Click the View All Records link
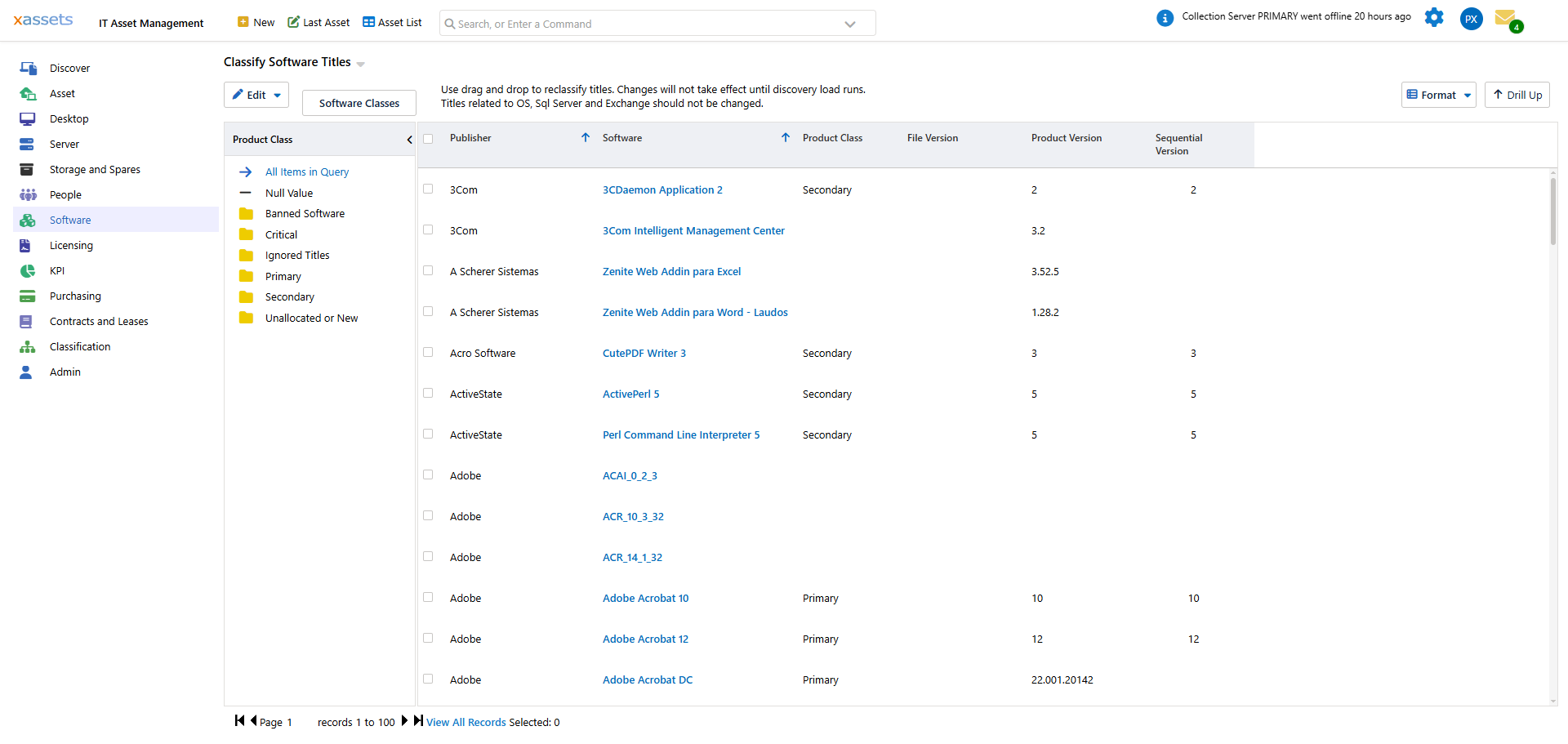 tap(465, 722)
